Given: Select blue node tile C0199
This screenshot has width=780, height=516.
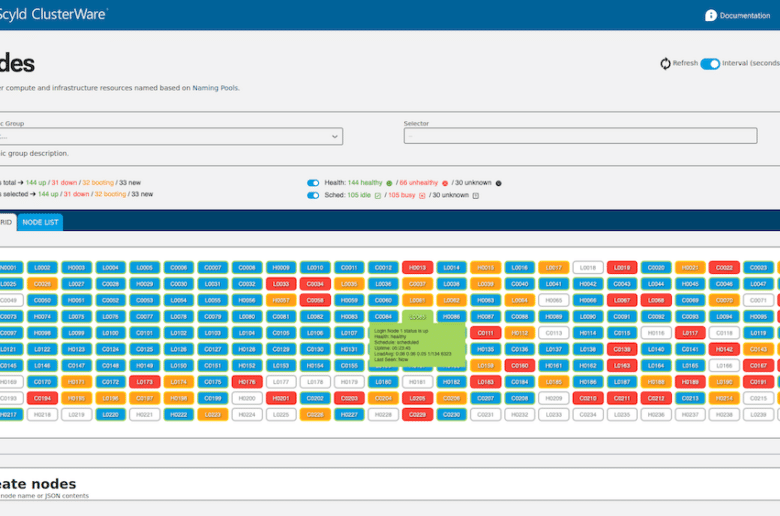Looking at the screenshot, I should (x=212, y=399).
